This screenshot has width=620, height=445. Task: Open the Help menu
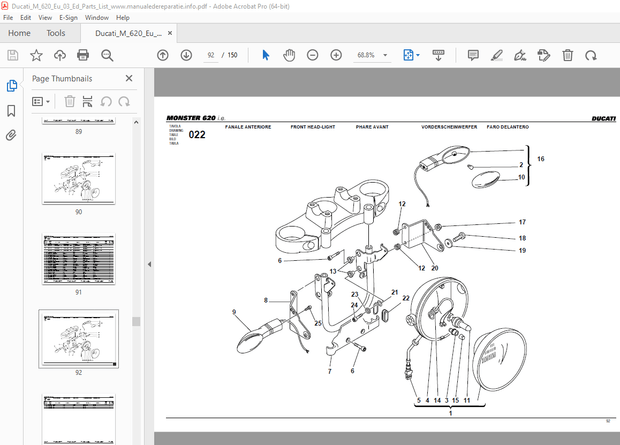pos(123,18)
